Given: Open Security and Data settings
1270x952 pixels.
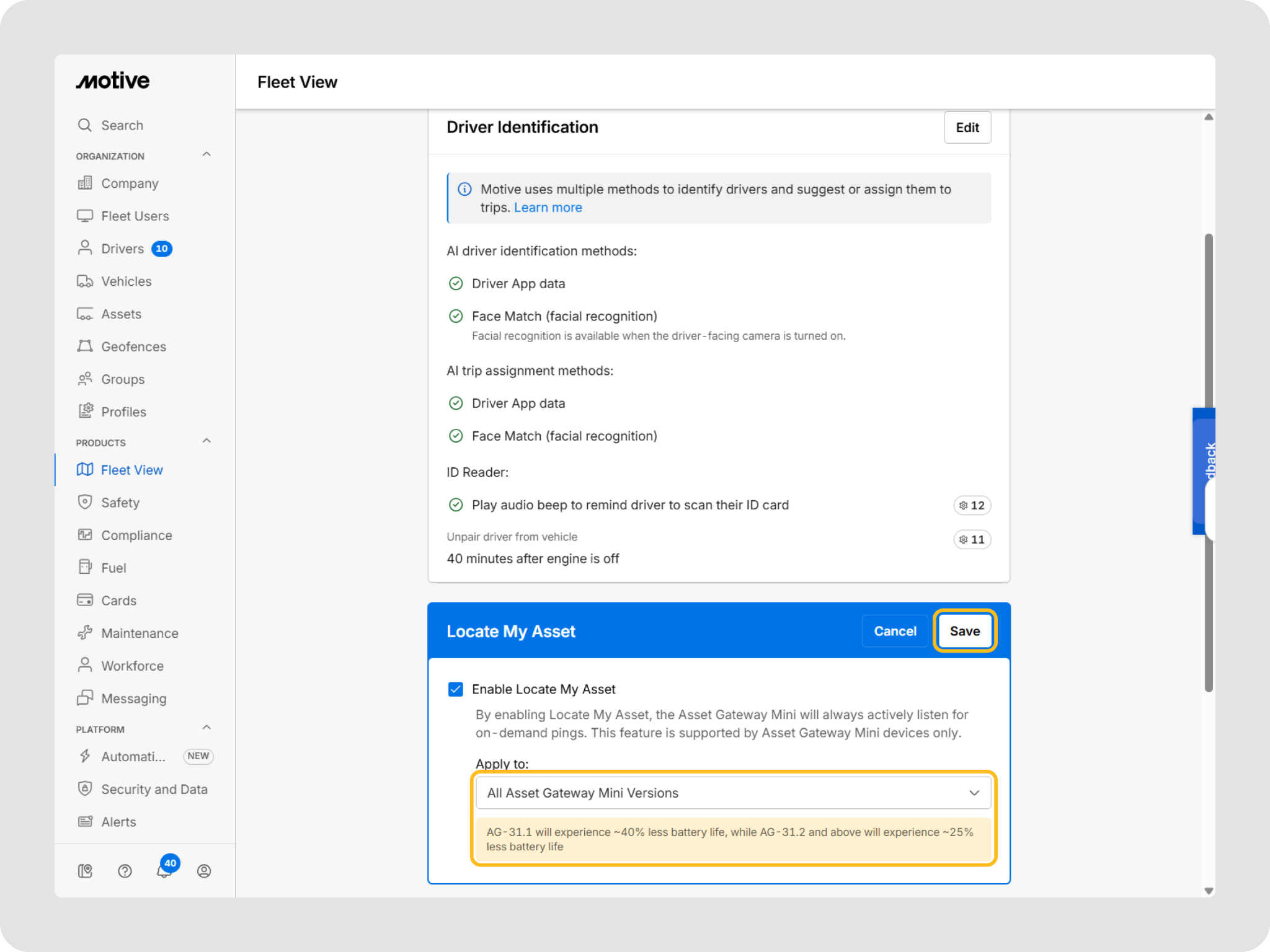Looking at the screenshot, I should click(154, 789).
